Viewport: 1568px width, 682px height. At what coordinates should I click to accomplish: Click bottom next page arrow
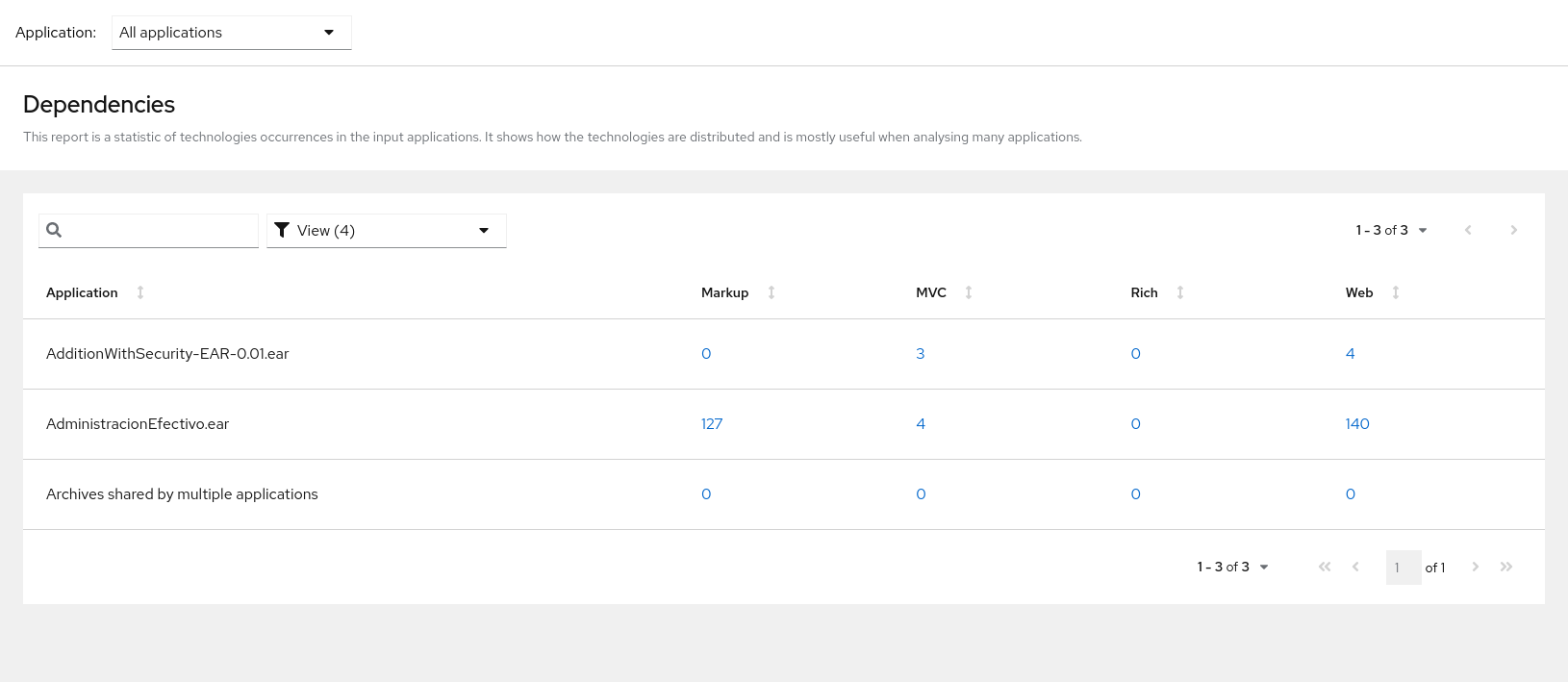(x=1475, y=567)
